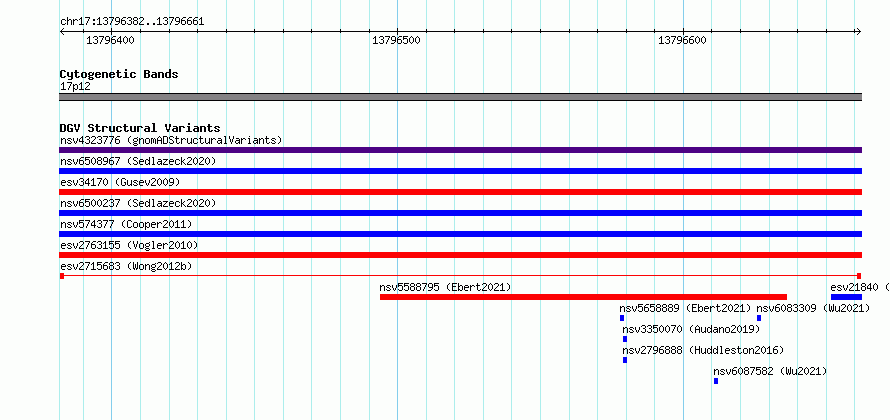Click the chr17:13796382..13796661 region label
The height and width of the screenshot is (420, 890).
(x=132, y=22)
